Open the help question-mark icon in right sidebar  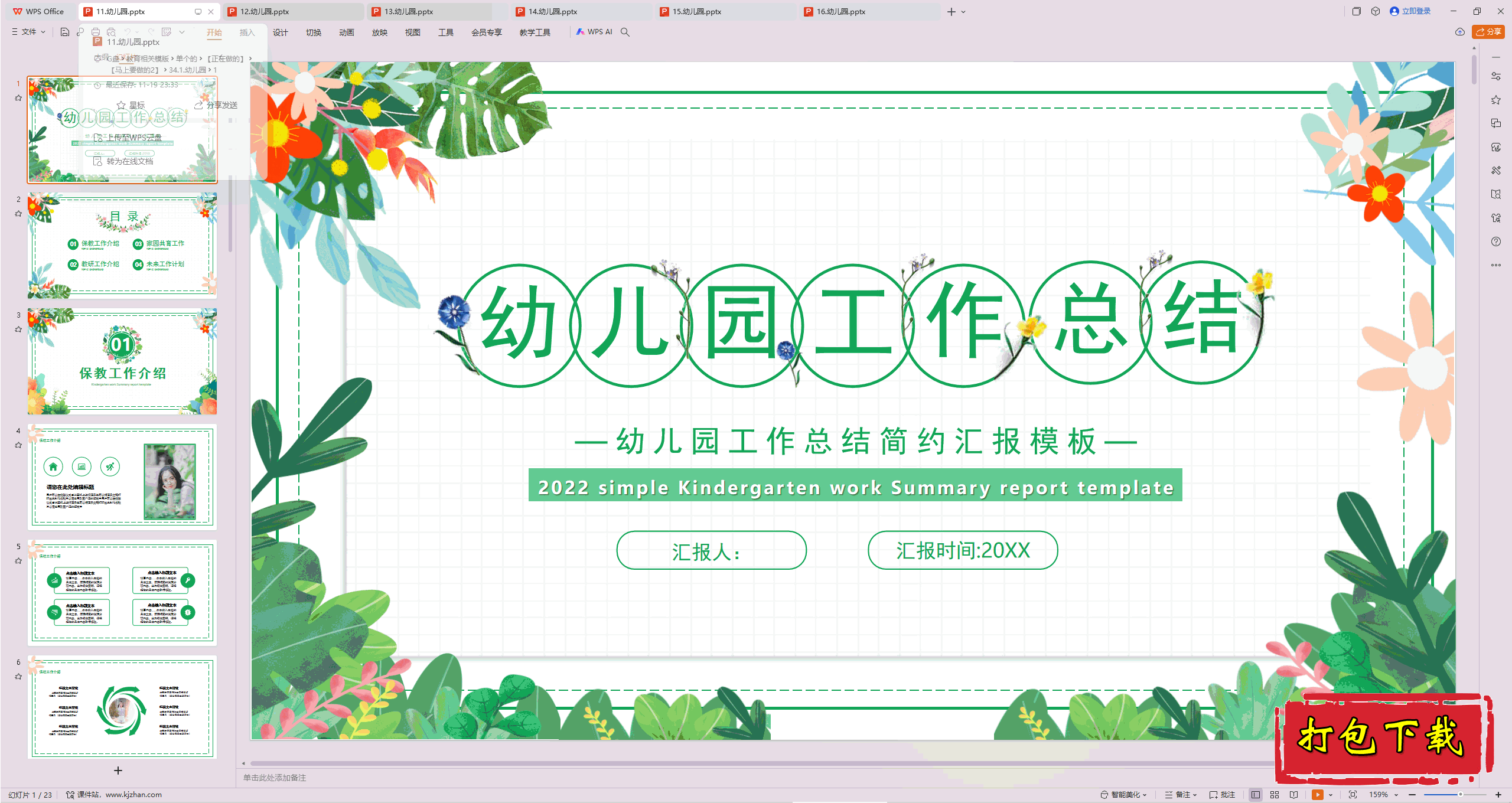pyautogui.click(x=1496, y=241)
